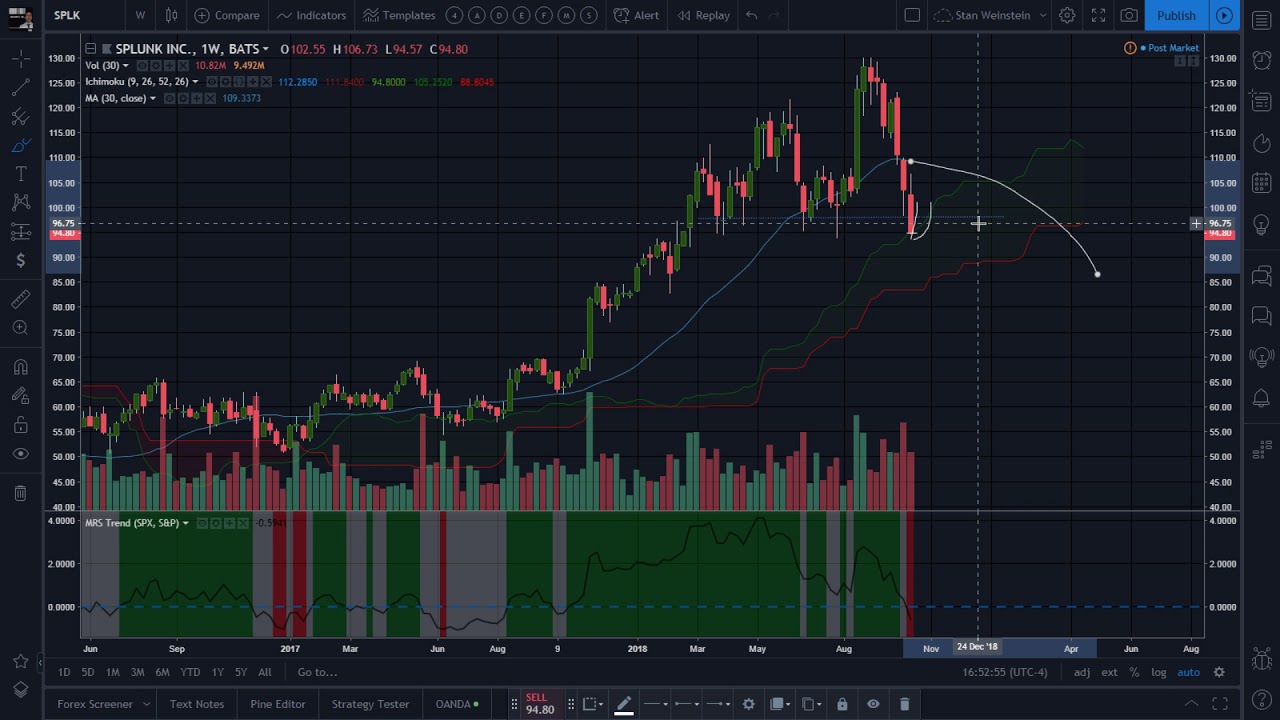Enter fullscreen mode
Screen dimensions: 1280x720
click(1098, 15)
